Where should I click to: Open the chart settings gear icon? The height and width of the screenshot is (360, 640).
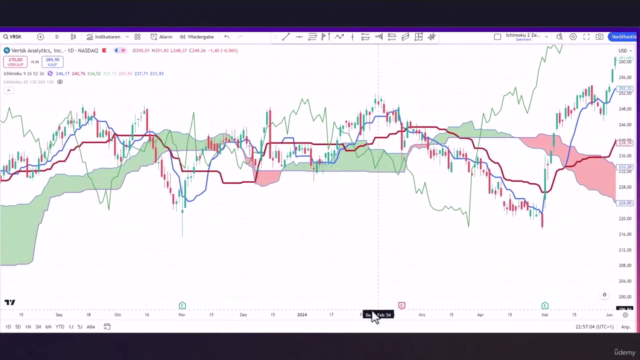(573, 37)
